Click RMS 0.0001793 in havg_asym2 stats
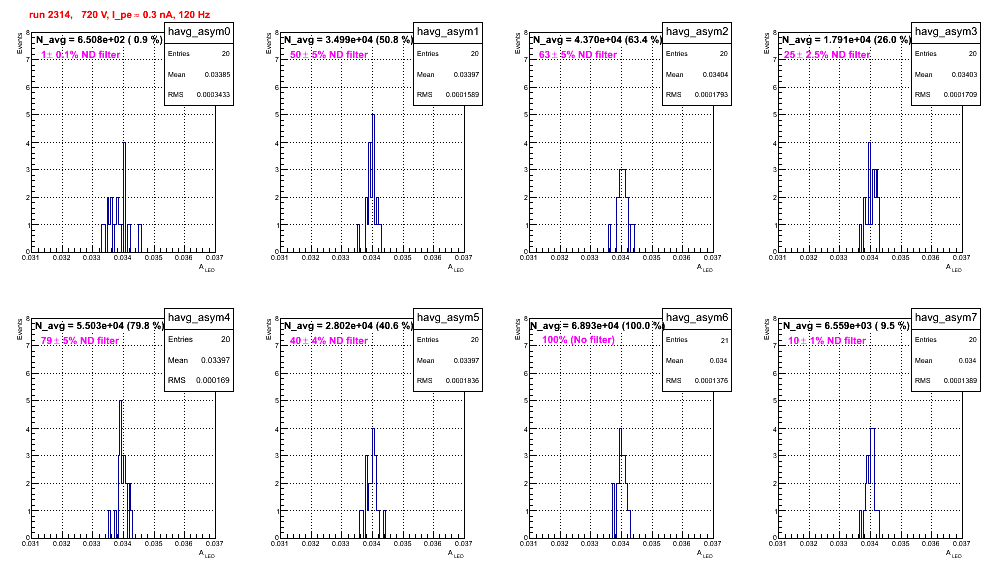 click(697, 94)
